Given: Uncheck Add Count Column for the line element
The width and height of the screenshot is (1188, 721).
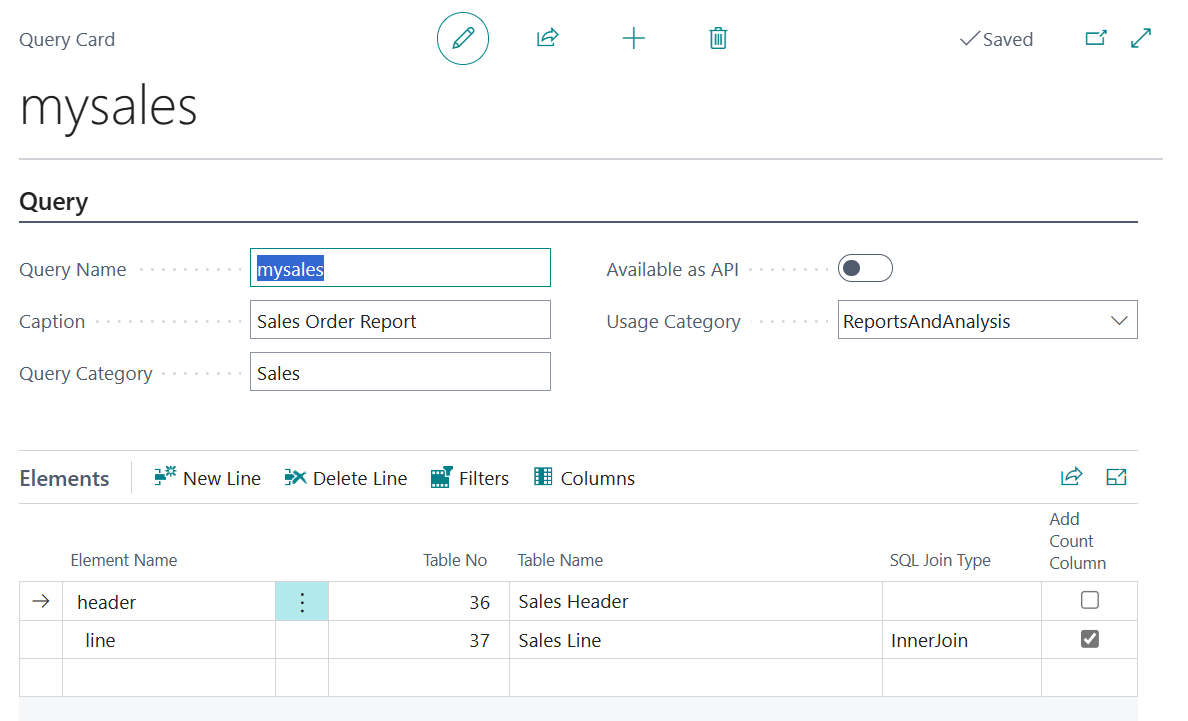Looking at the screenshot, I should 1089,638.
